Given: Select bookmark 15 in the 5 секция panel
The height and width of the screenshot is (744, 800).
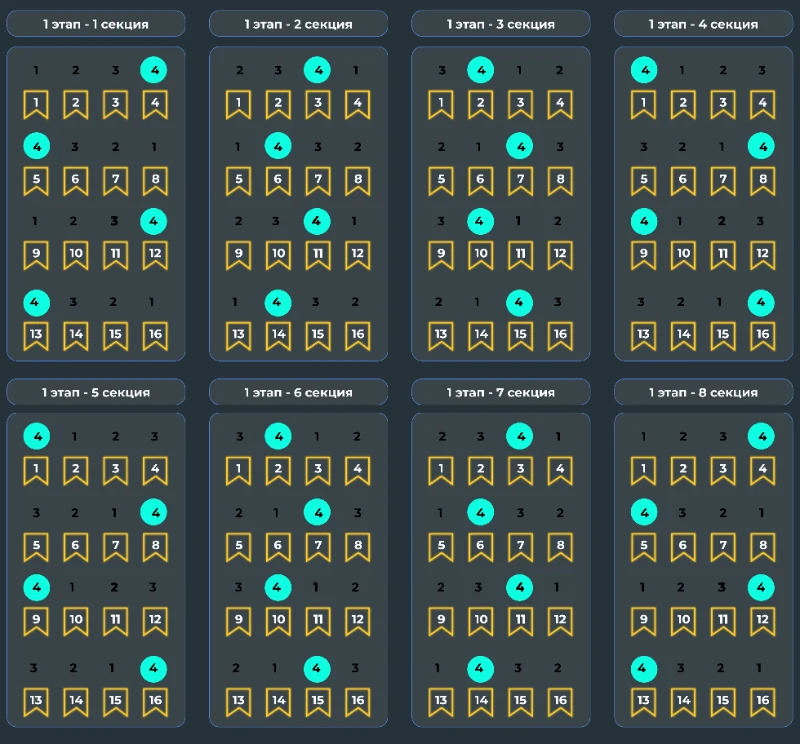Looking at the screenshot, I should point(115,702).
